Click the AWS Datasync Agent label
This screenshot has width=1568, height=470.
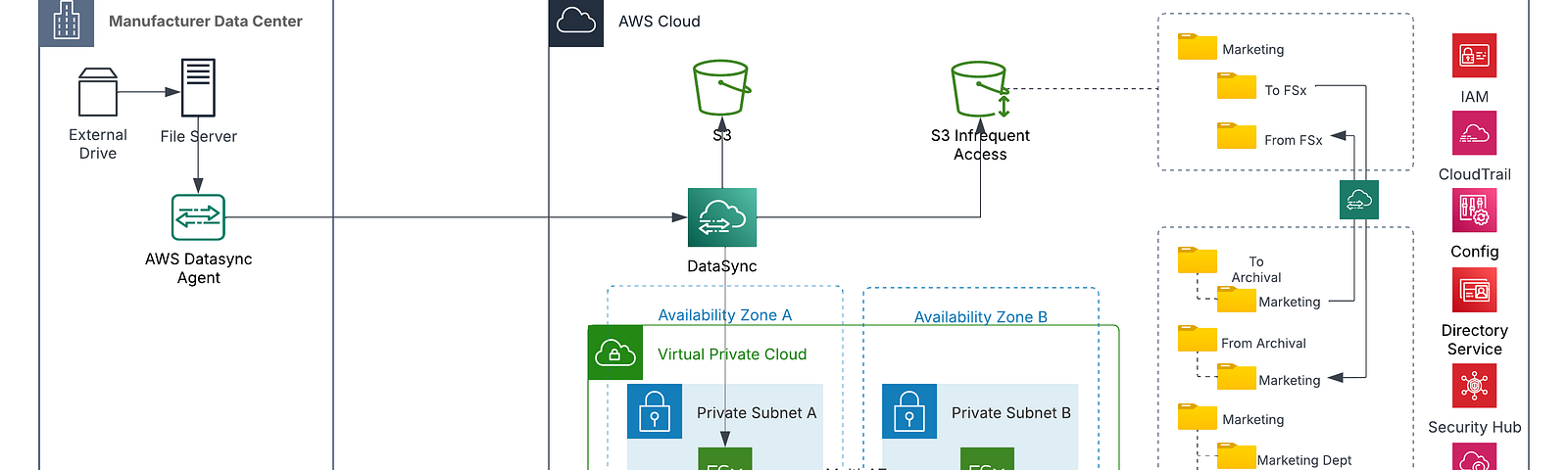(199, 268)
